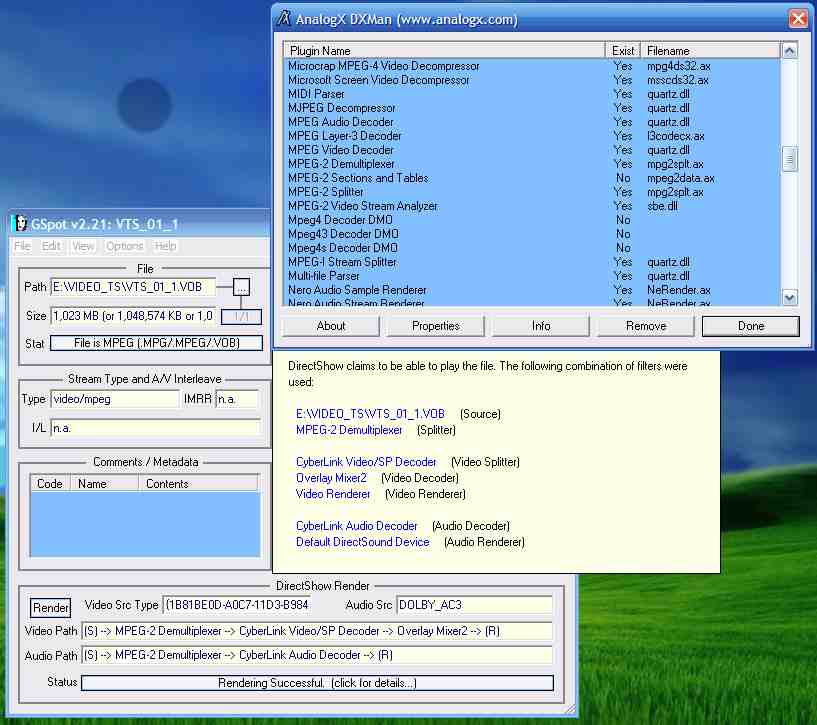Sort by the Exist column header
817x725 pixels.
[x=623, y=51]
